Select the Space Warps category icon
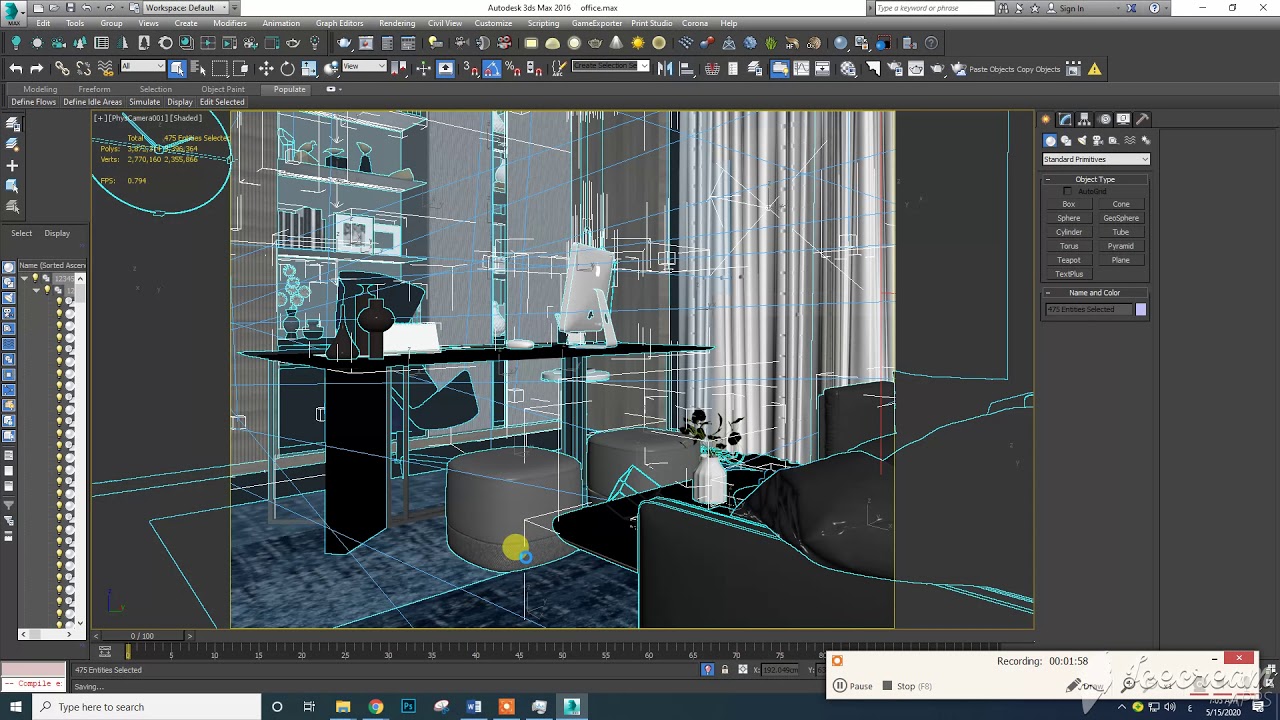Image resolution: width=1280 pixels, height=720 pixels. coord(1130,141)
